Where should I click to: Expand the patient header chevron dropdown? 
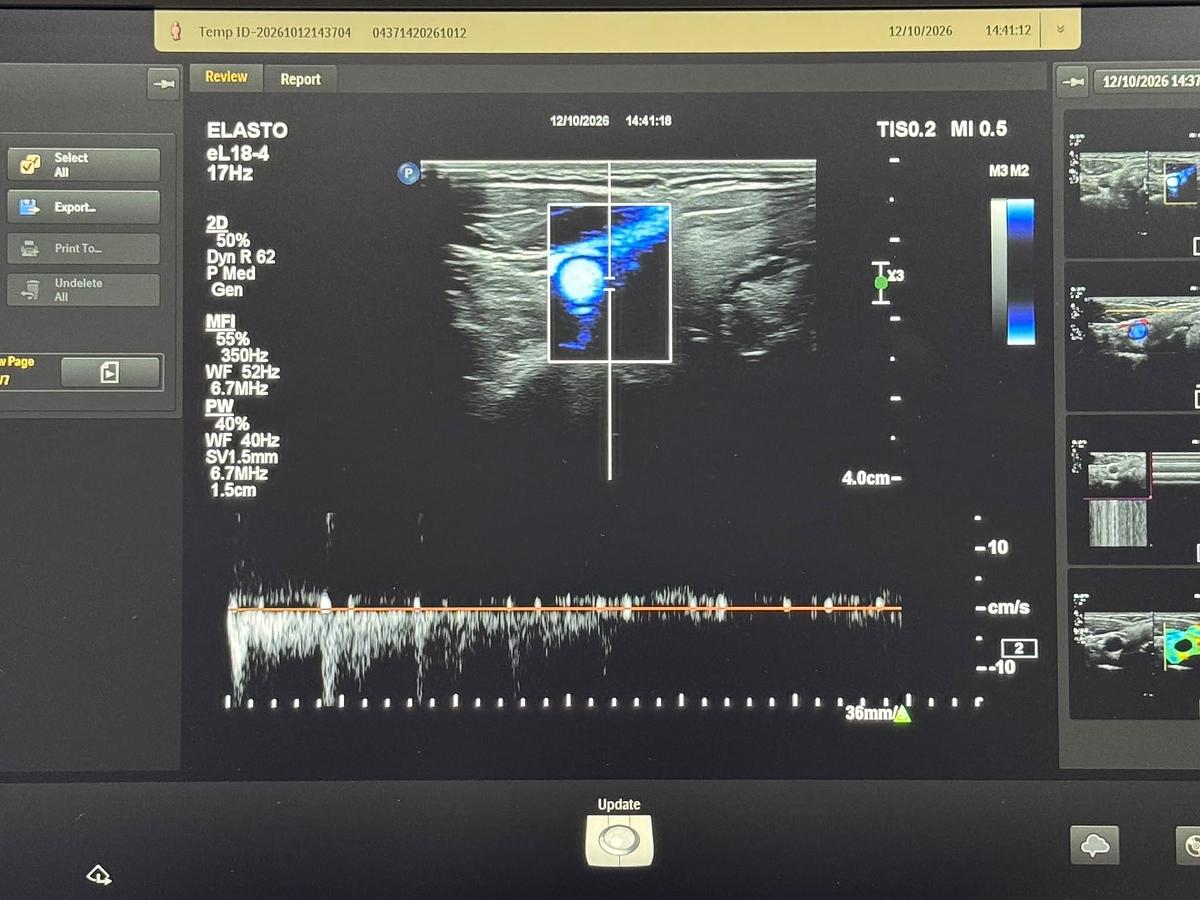coord(1060,30)
